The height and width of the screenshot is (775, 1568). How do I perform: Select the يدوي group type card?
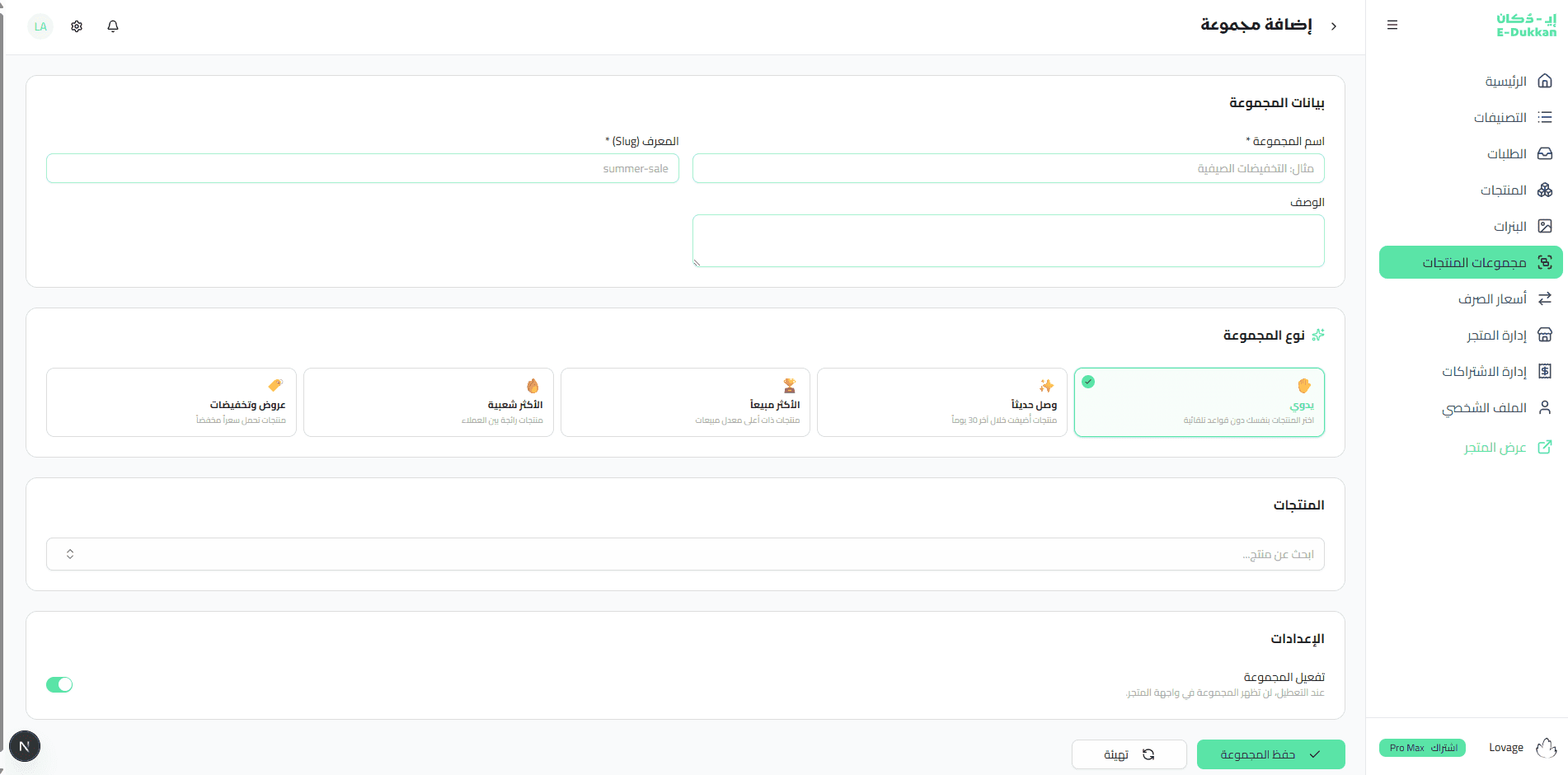[1199, 402]
